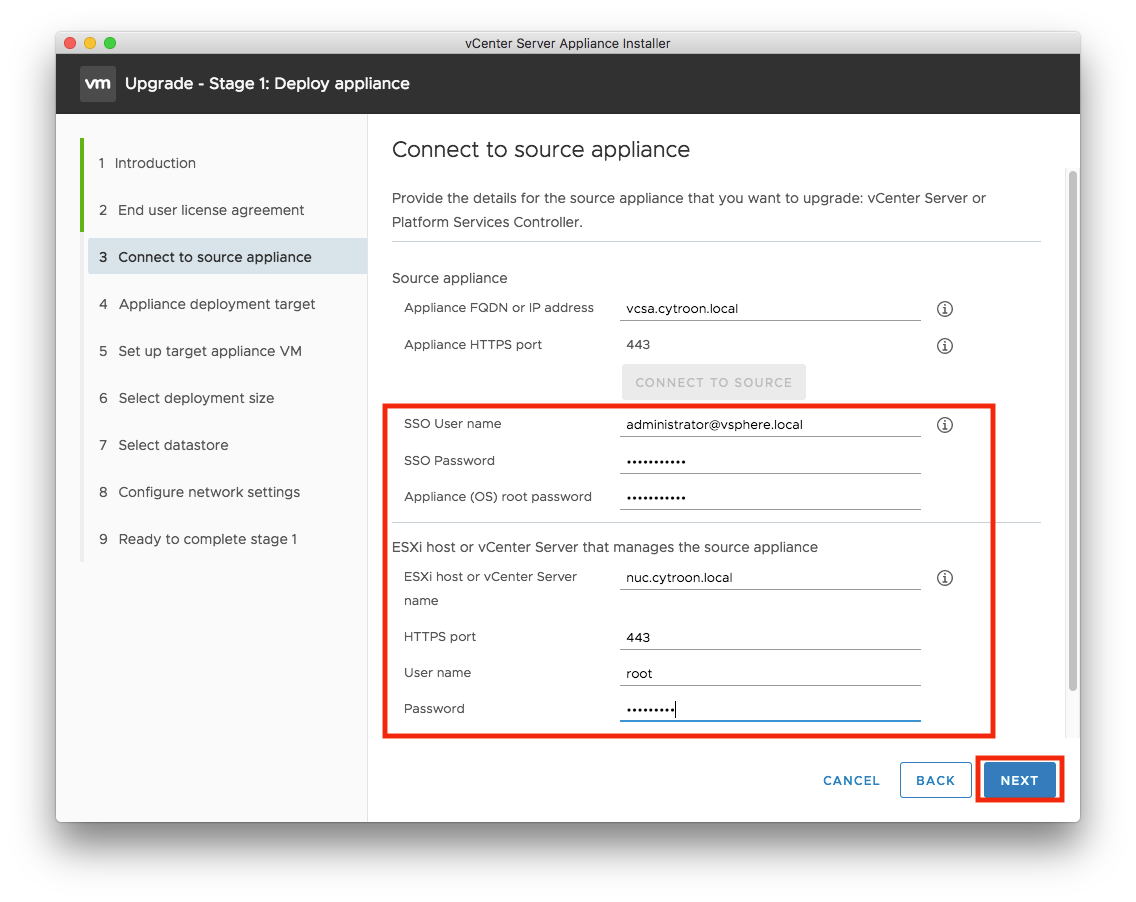Click the NEXT button
Screen dimensions: 1136x902
point(1019,780)
